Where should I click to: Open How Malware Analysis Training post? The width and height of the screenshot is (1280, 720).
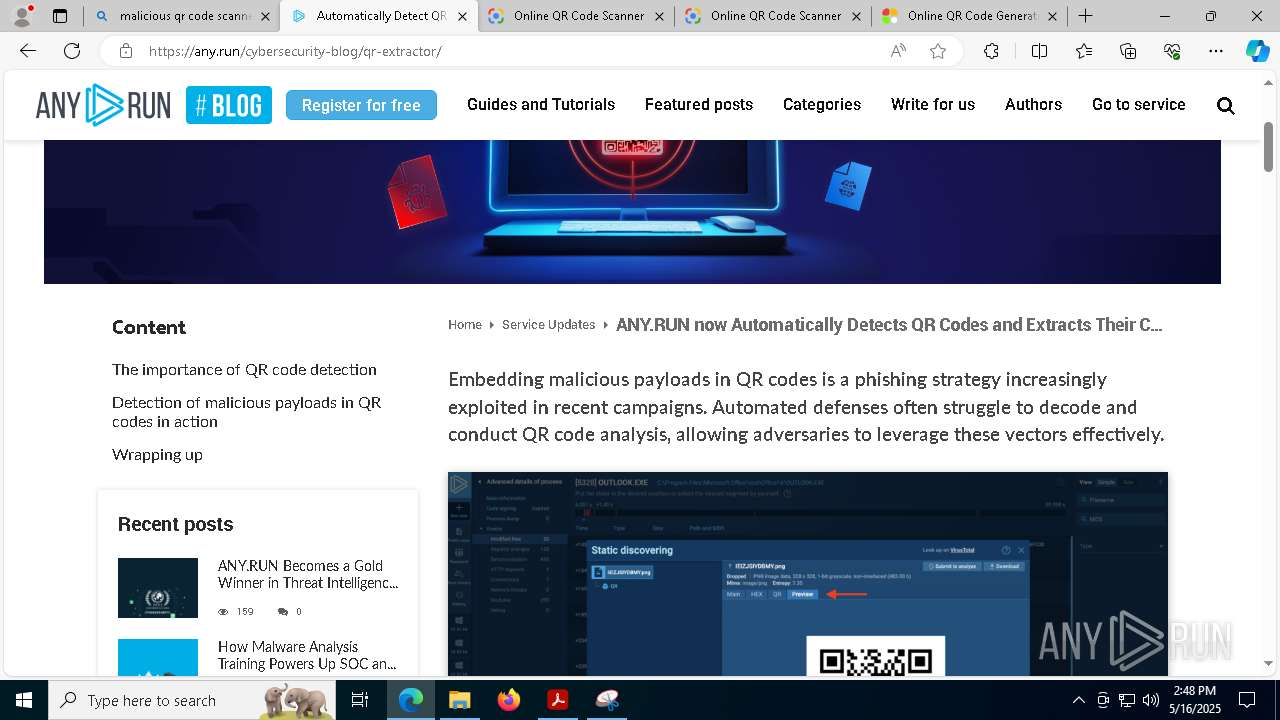coord(307,655)
